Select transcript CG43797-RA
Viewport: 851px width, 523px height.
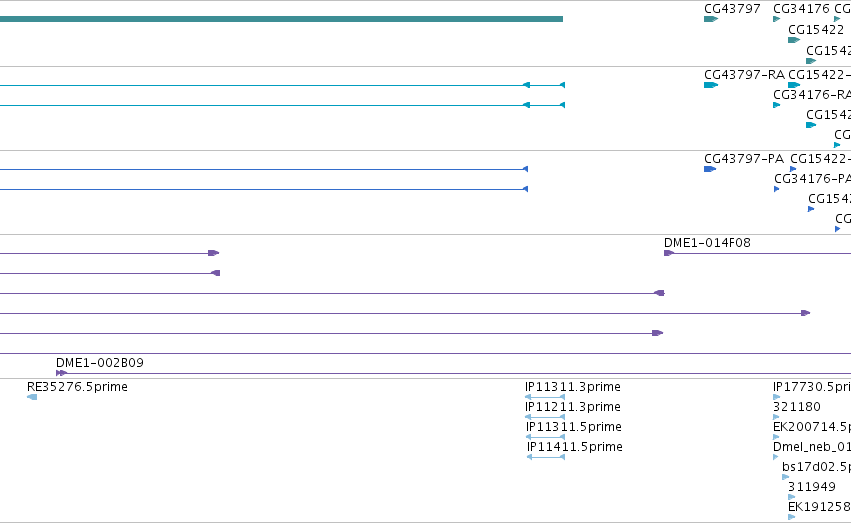[x=744, y=74]
